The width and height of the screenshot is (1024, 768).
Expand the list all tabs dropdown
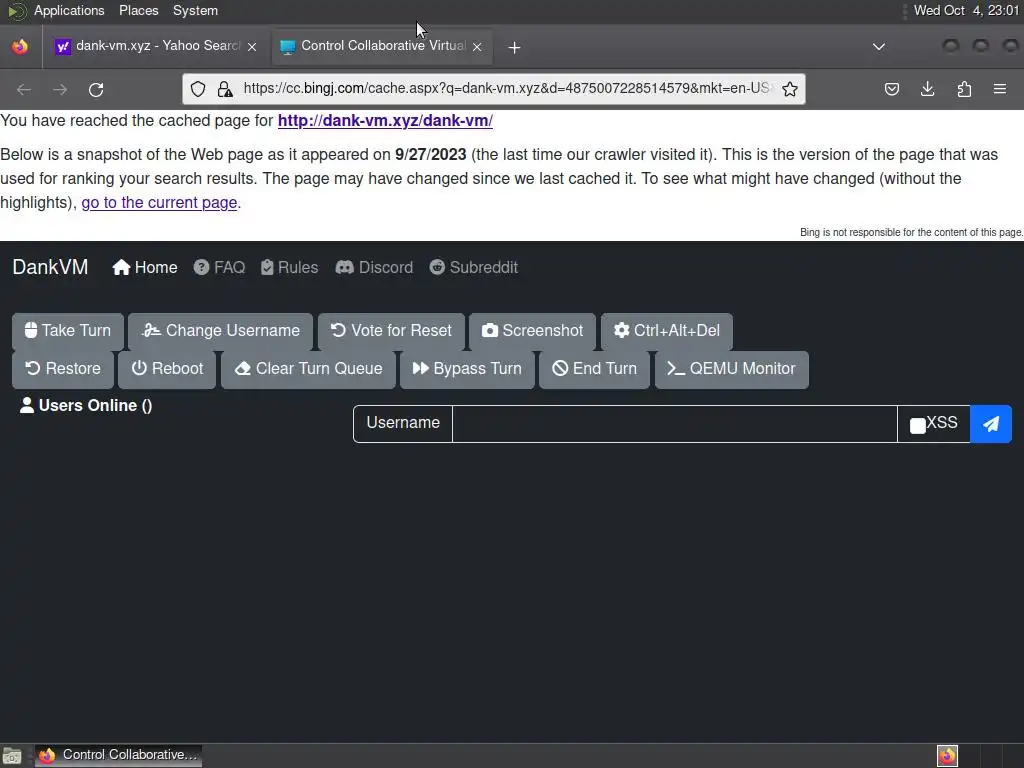tap(879, 47)
